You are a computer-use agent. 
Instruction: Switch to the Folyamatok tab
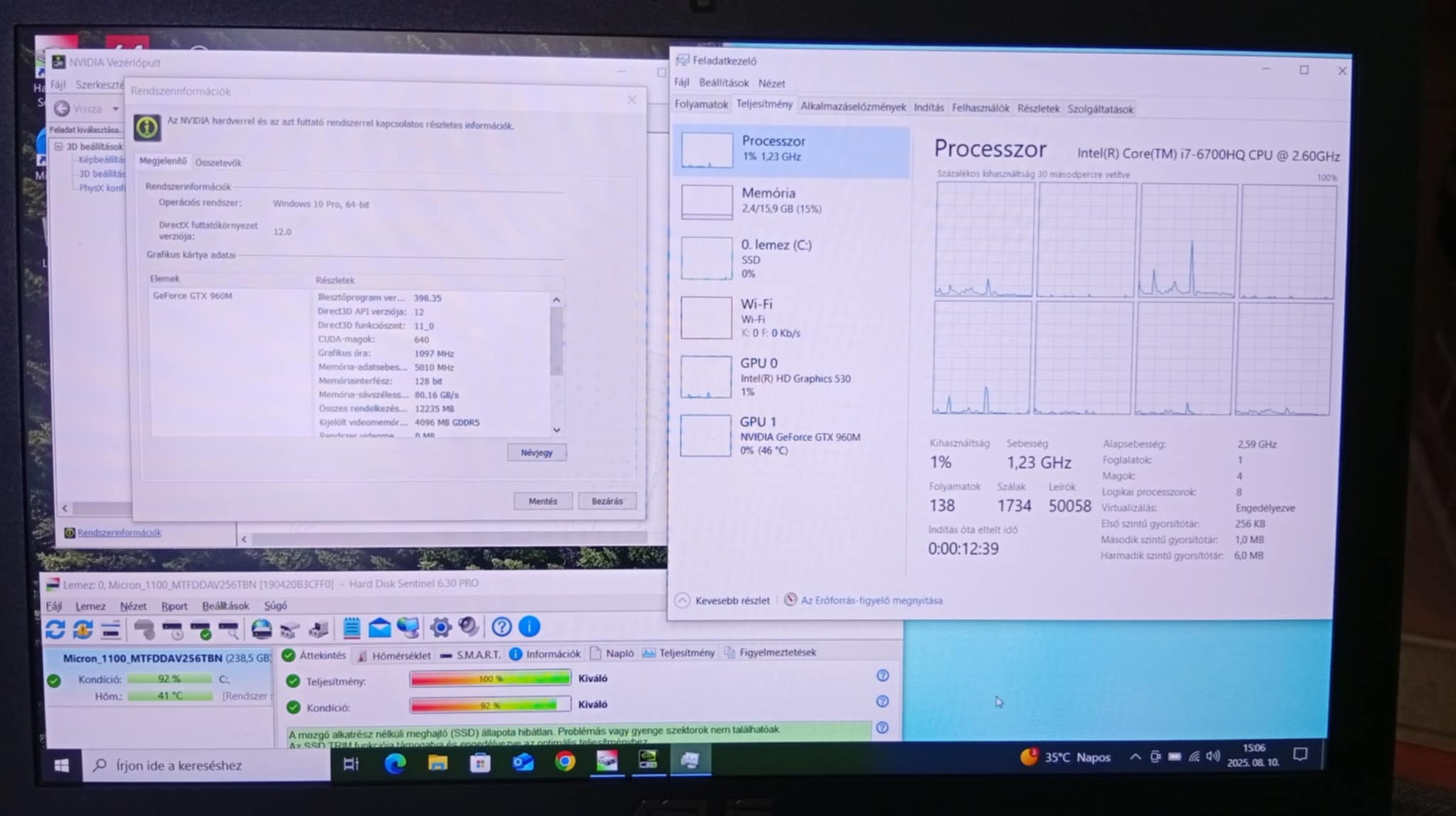coord(701,105)
